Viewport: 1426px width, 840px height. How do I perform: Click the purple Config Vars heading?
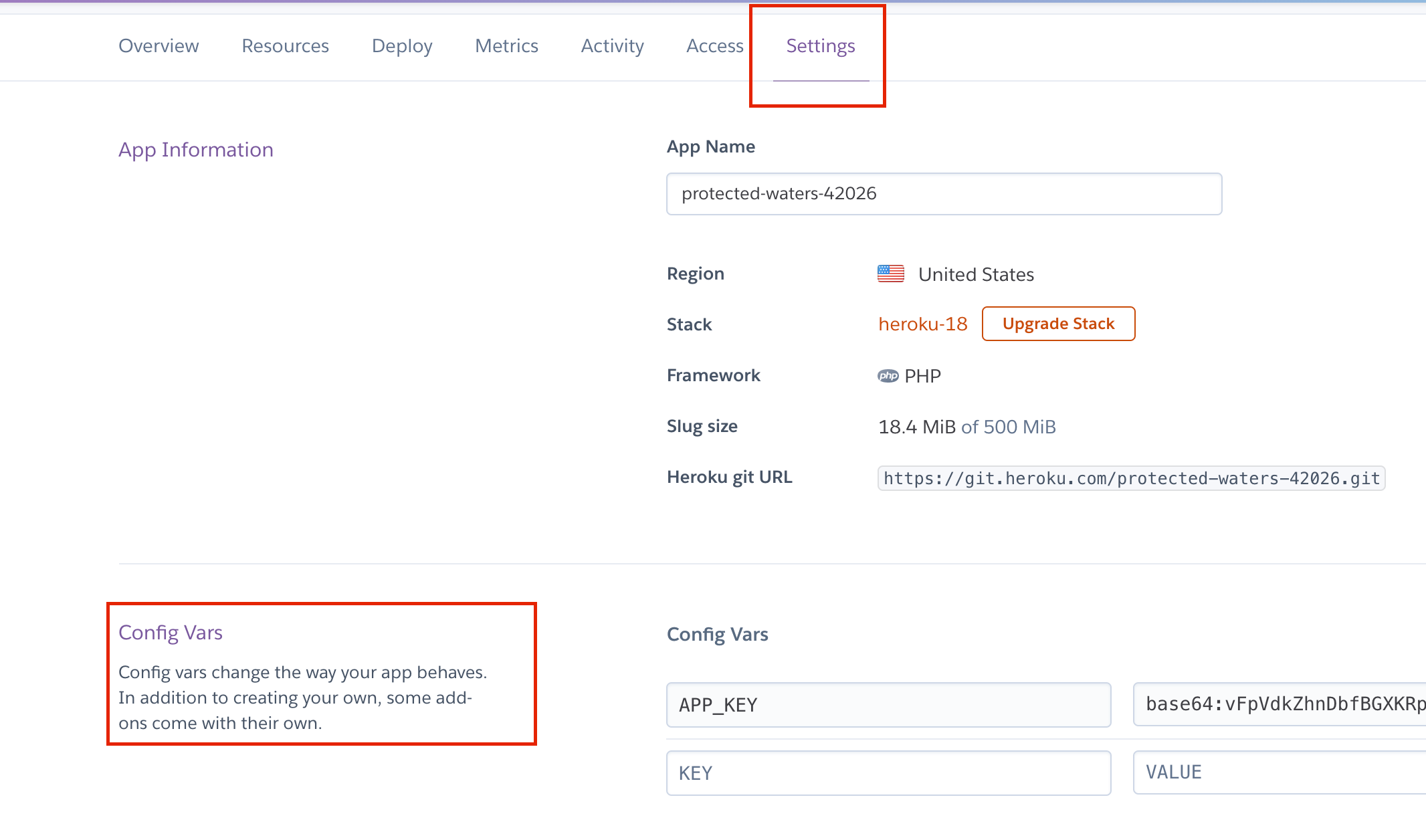pos(171,632)
